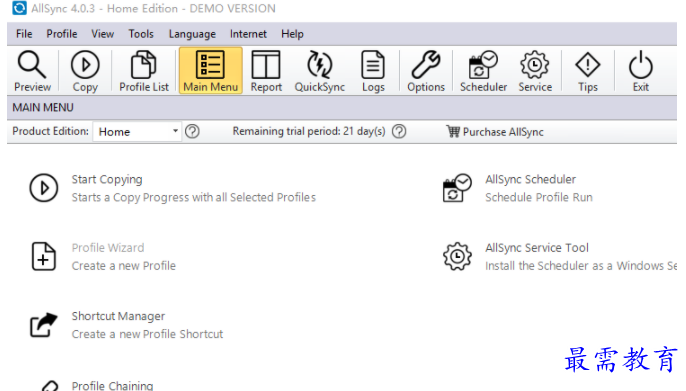Open the File menu
The image size is (686, 391).
click(x=24, y=34)
